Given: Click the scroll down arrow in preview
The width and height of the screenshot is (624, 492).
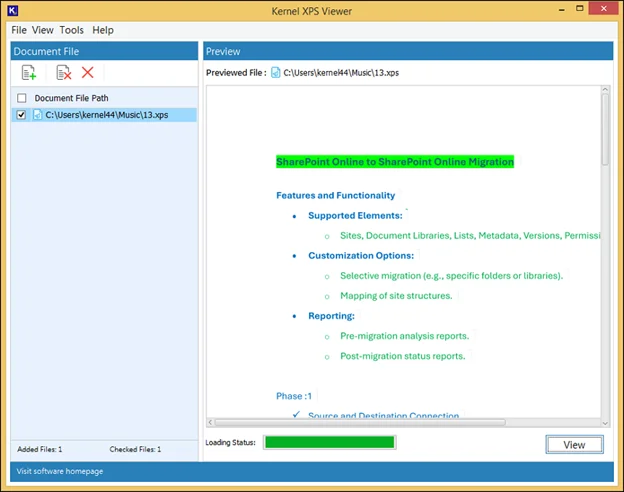Looking at the screenshot, I should 605,423.
